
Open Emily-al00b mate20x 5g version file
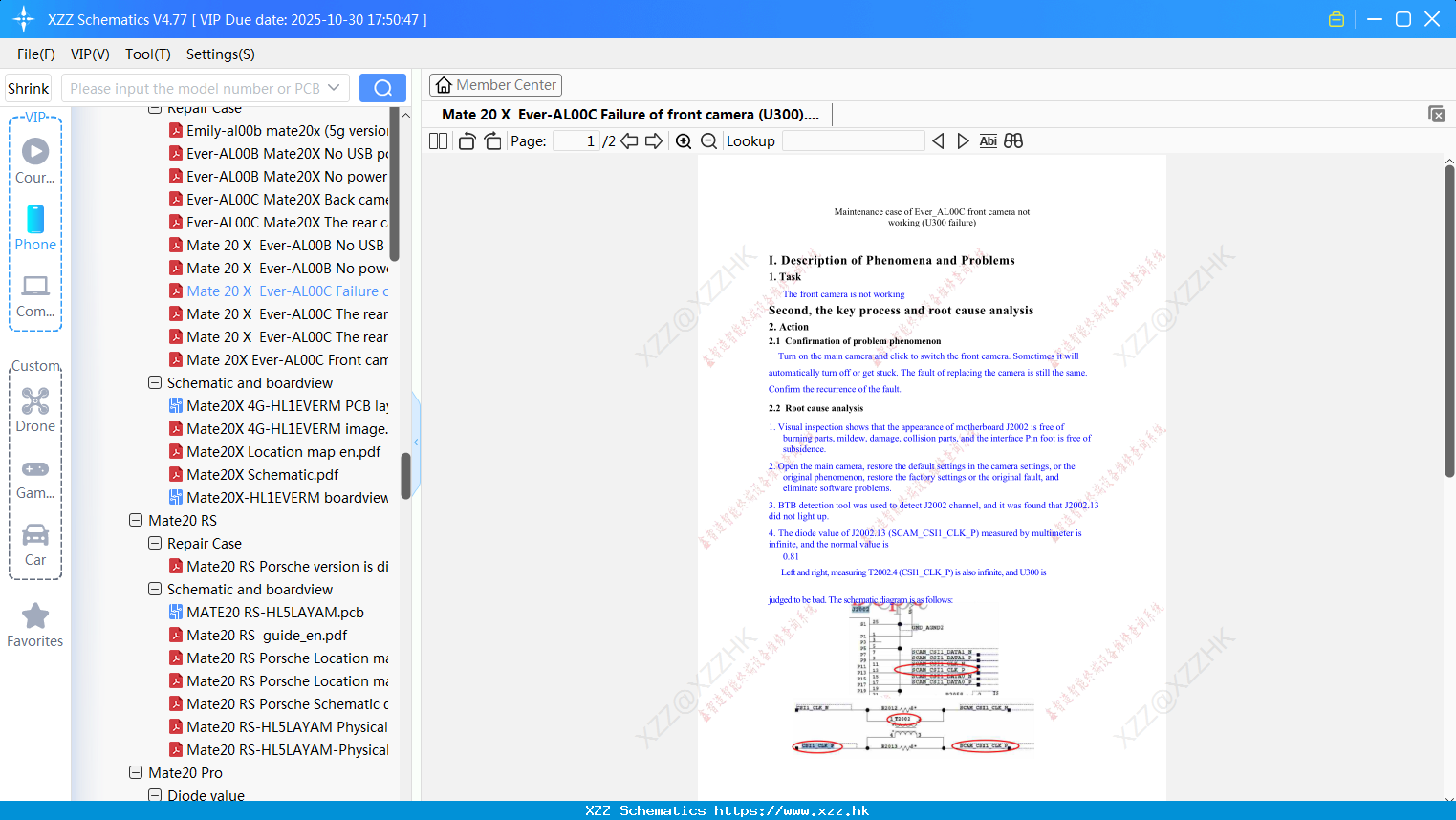pos(278,131)
